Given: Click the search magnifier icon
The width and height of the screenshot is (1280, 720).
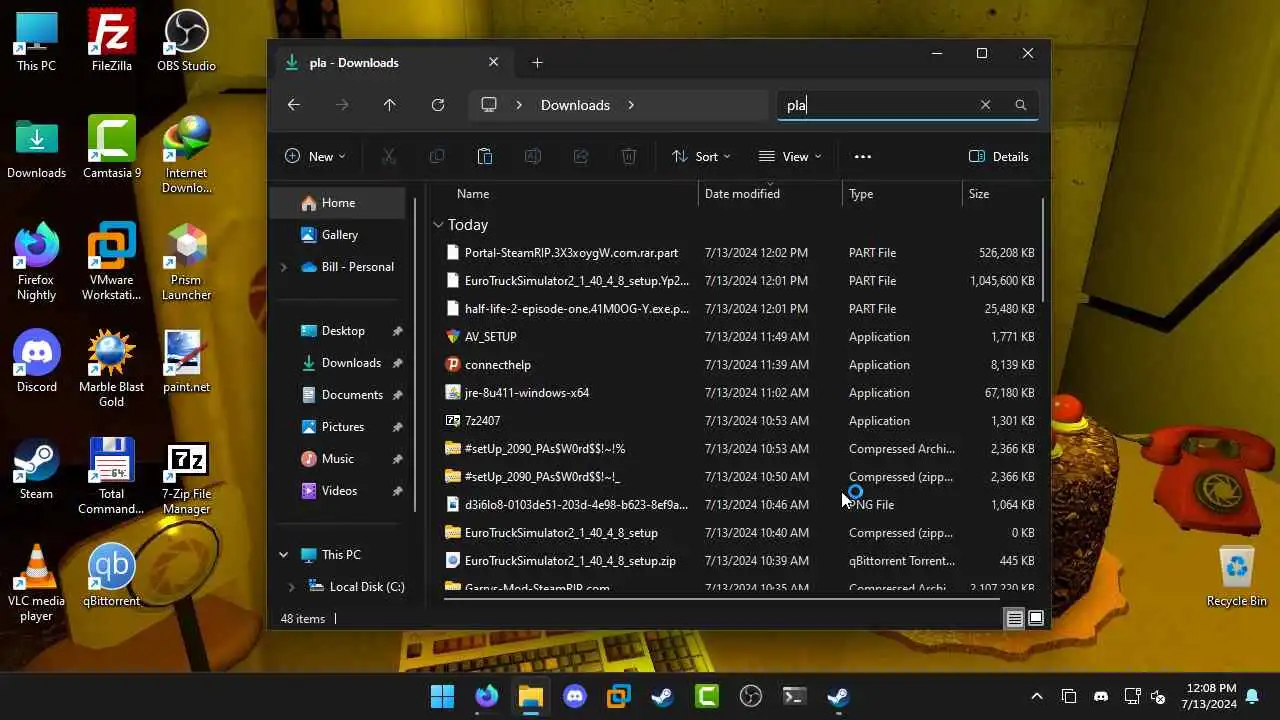Looking at the screenshot, I should (x=1020, y=105).
